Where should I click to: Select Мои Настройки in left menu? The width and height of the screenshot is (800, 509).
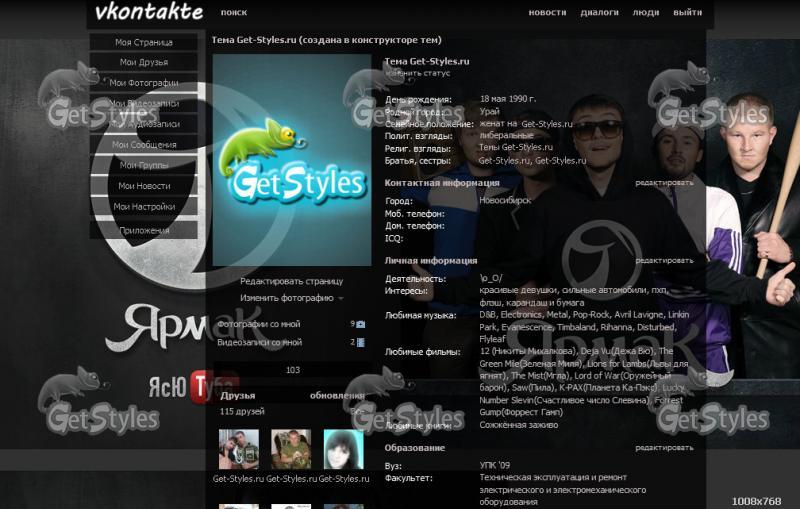coord(144,206)
